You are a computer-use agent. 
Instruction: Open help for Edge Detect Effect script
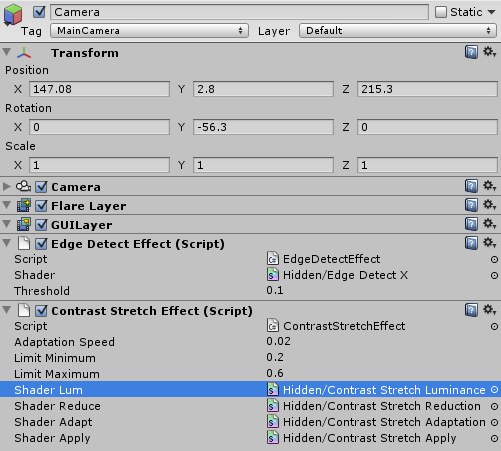pos(471,243)
